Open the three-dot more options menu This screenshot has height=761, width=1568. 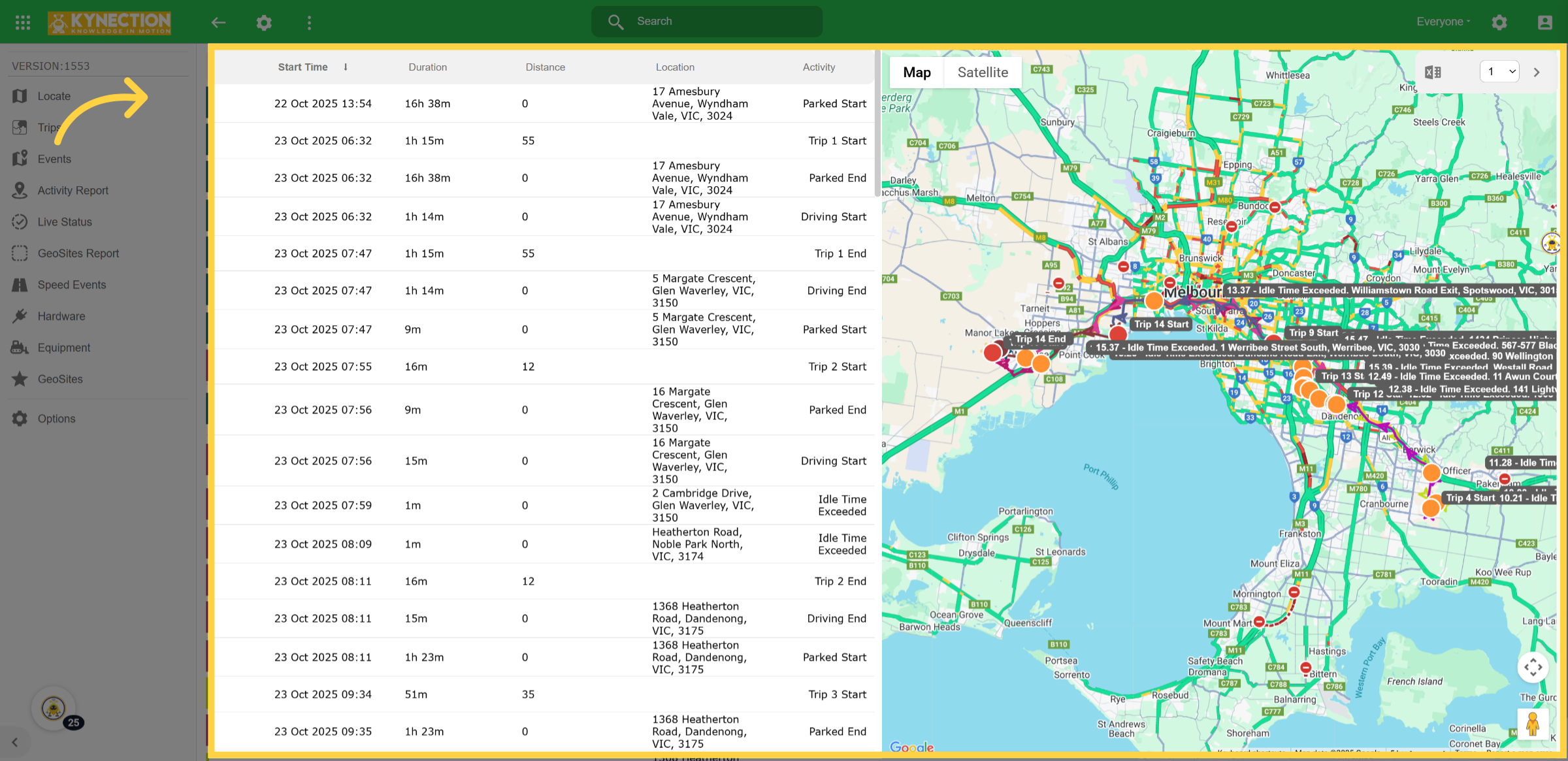pos(309,22)
